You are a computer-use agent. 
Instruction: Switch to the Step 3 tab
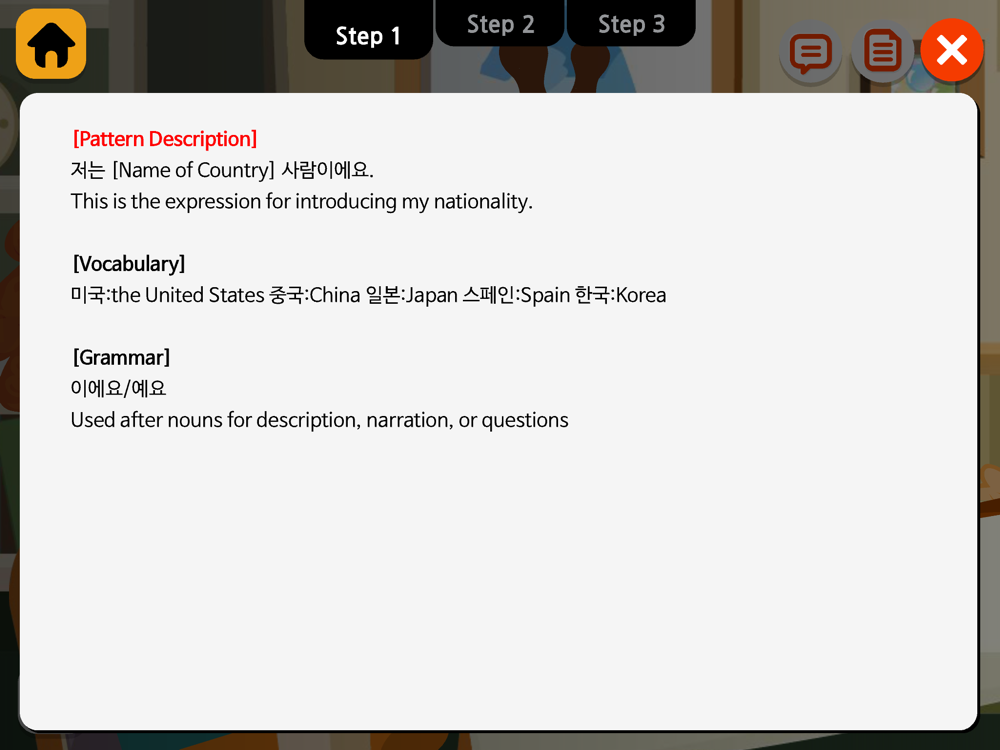pyautogui.click(x=631, y=24)
